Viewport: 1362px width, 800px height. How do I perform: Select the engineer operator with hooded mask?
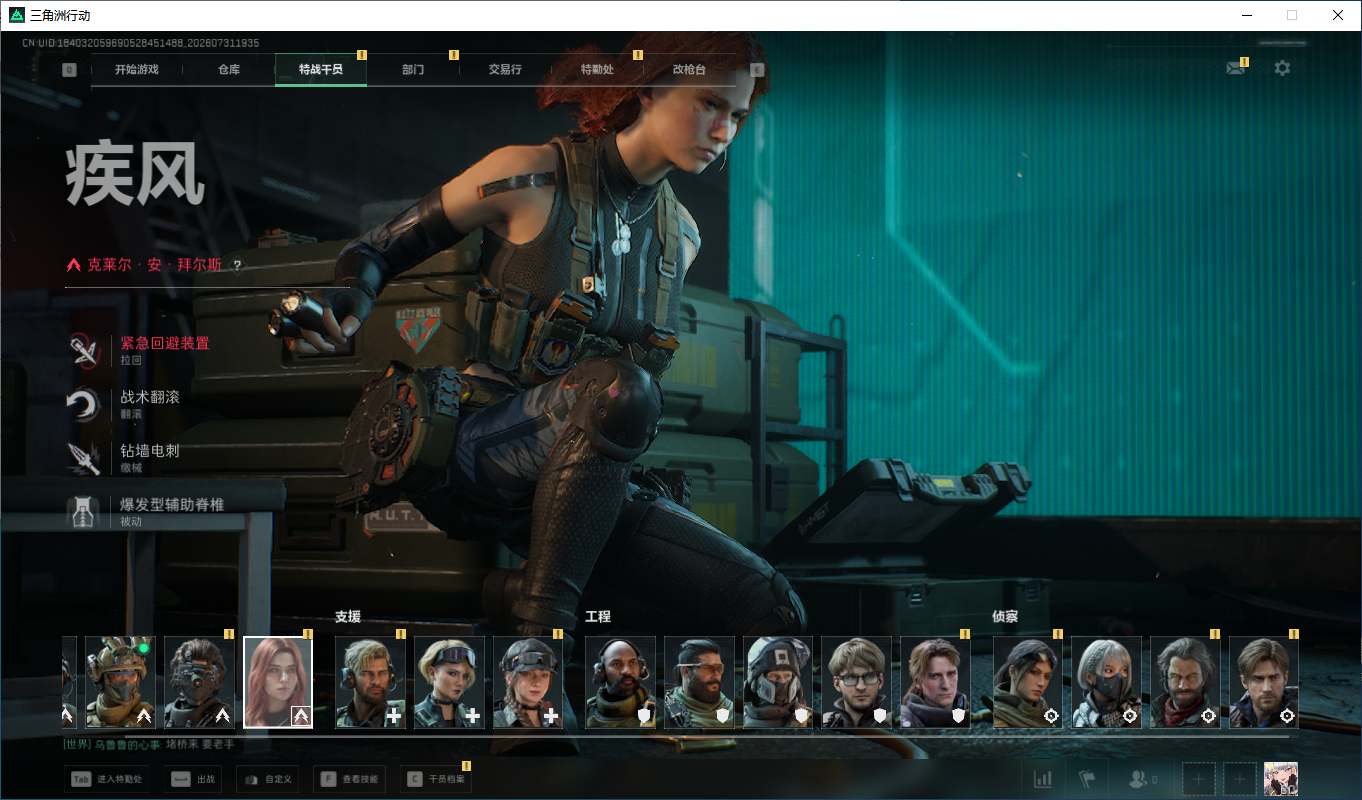778,682
